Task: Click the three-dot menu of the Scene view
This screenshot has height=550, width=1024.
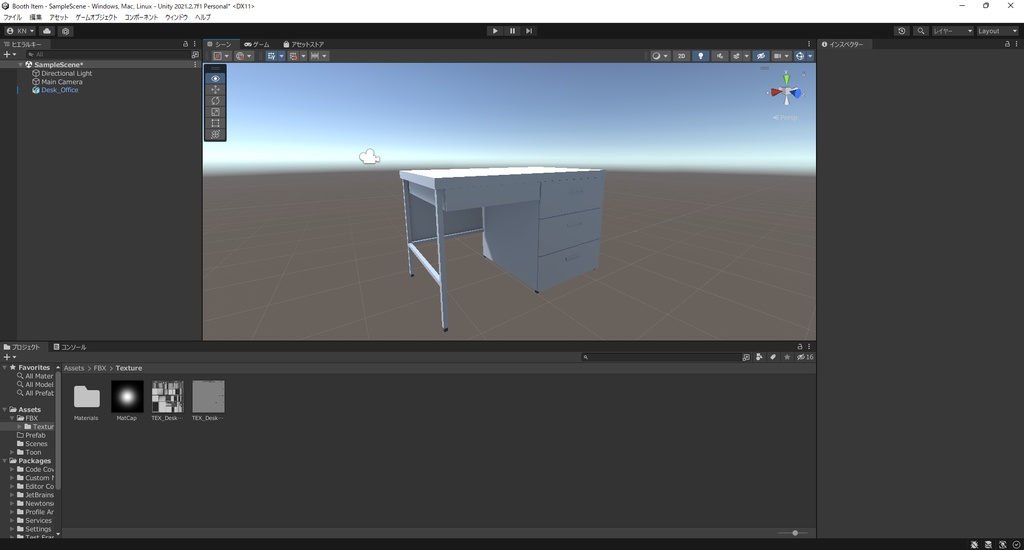Action: pyautogui.click(x=808, y=44)
